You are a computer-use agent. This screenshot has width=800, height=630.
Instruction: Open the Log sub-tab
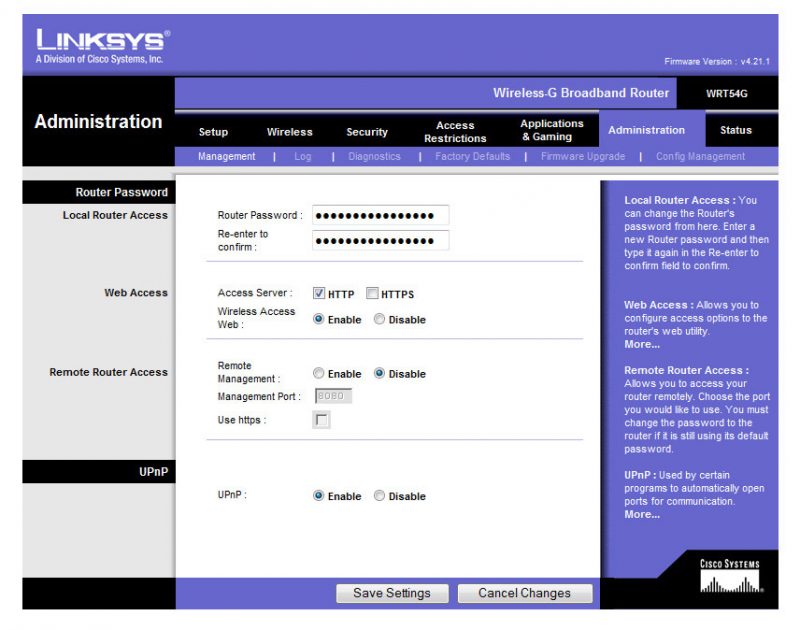(x=303, y=156)
